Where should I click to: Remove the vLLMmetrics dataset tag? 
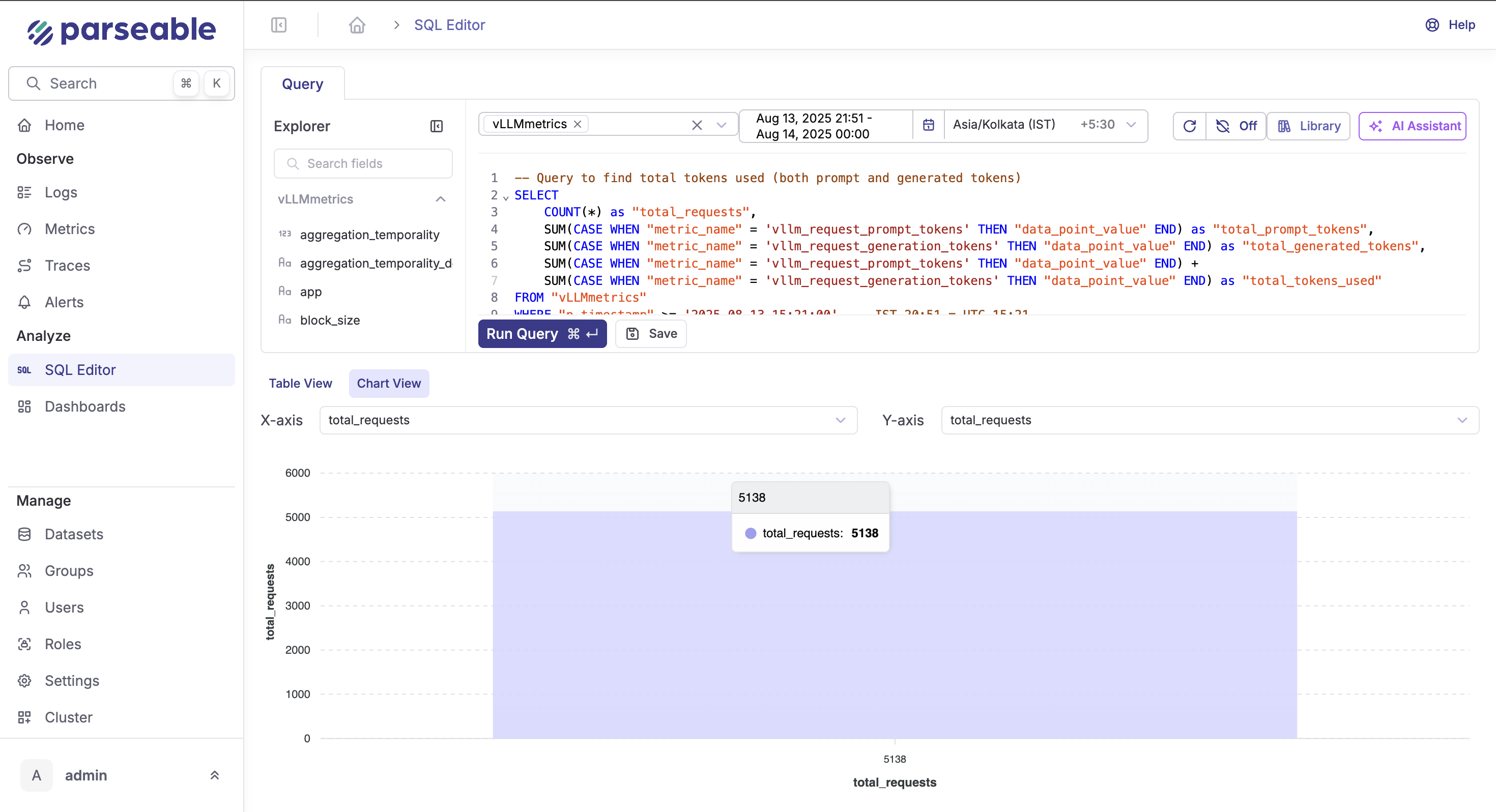tap(578, 124)
